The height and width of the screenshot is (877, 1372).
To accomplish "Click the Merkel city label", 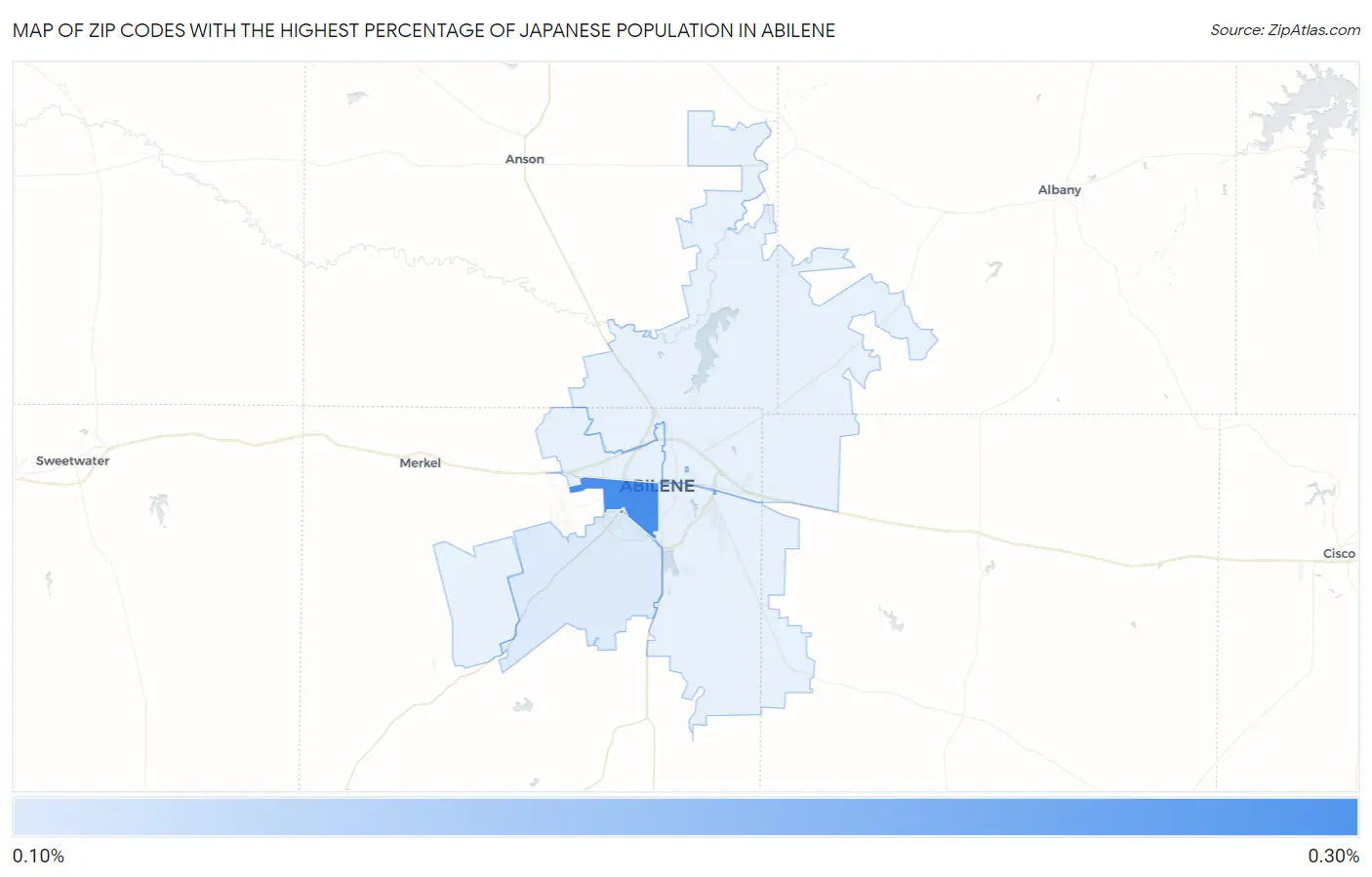I will pyautogui.click(x=420, y=462).
